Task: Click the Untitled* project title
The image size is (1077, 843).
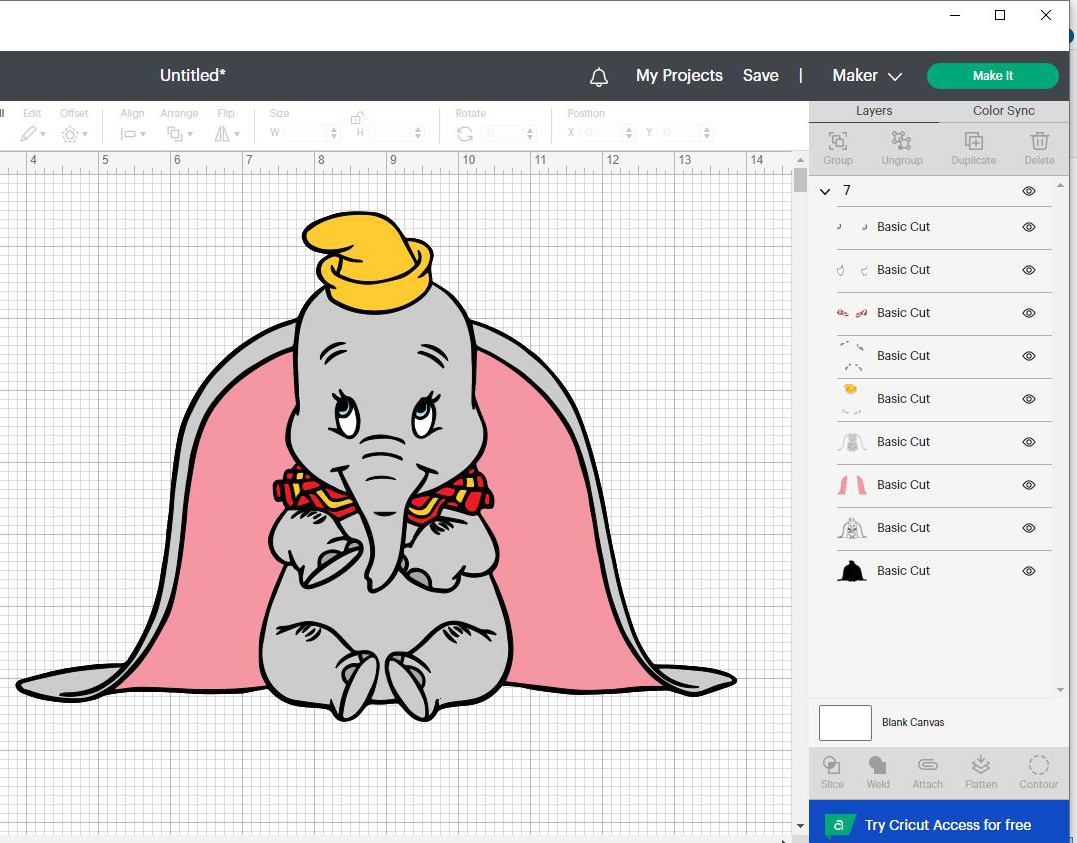Action: [193, 76]
